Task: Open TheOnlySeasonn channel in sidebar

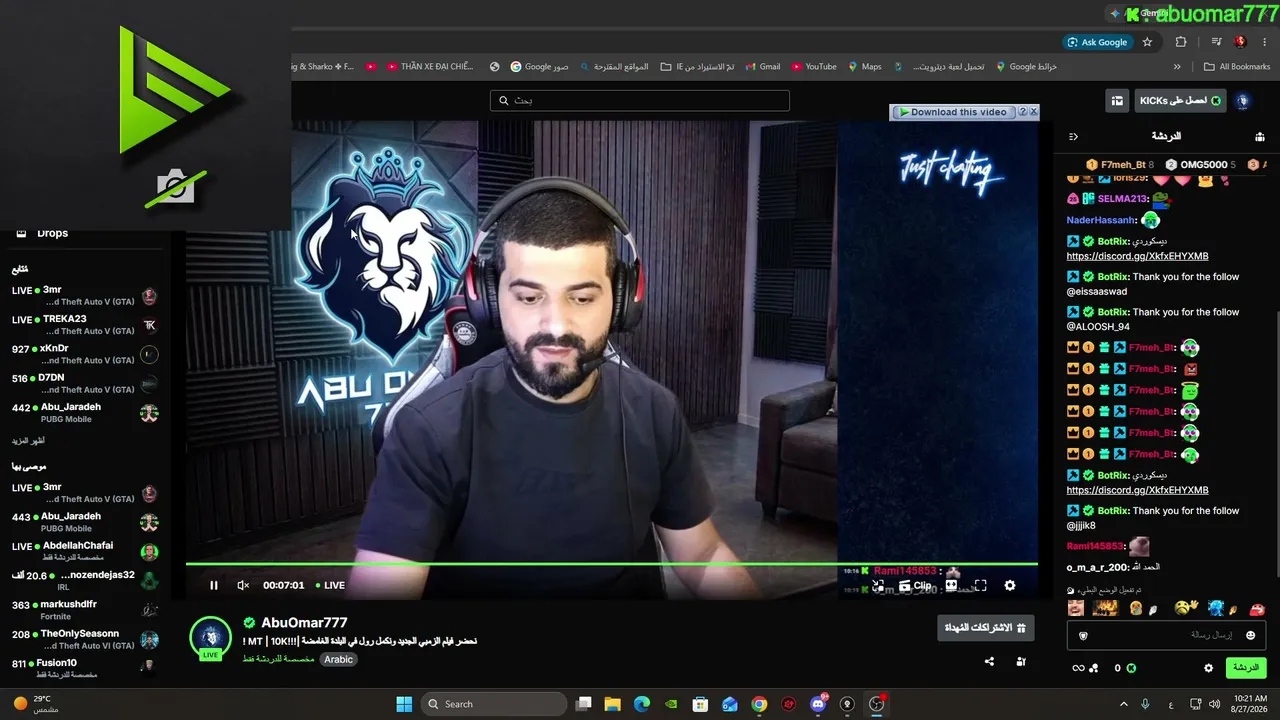Action: click(85, 639)
